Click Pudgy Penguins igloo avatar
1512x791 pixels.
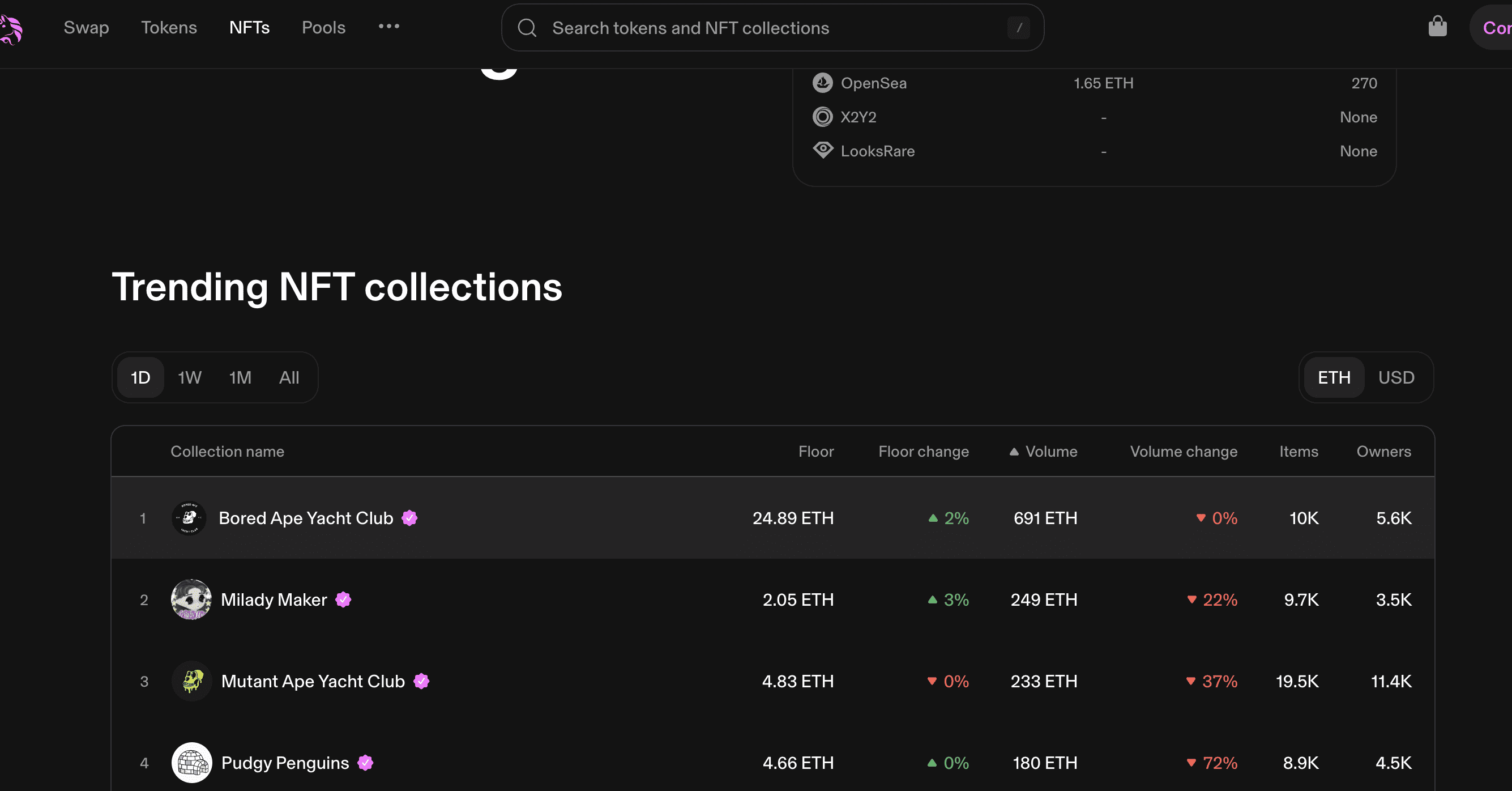point(191,763)
